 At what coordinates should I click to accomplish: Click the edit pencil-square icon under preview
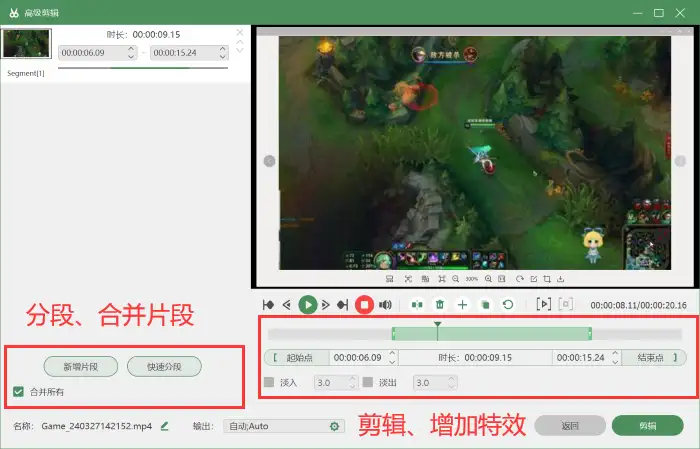pos(533,279)
